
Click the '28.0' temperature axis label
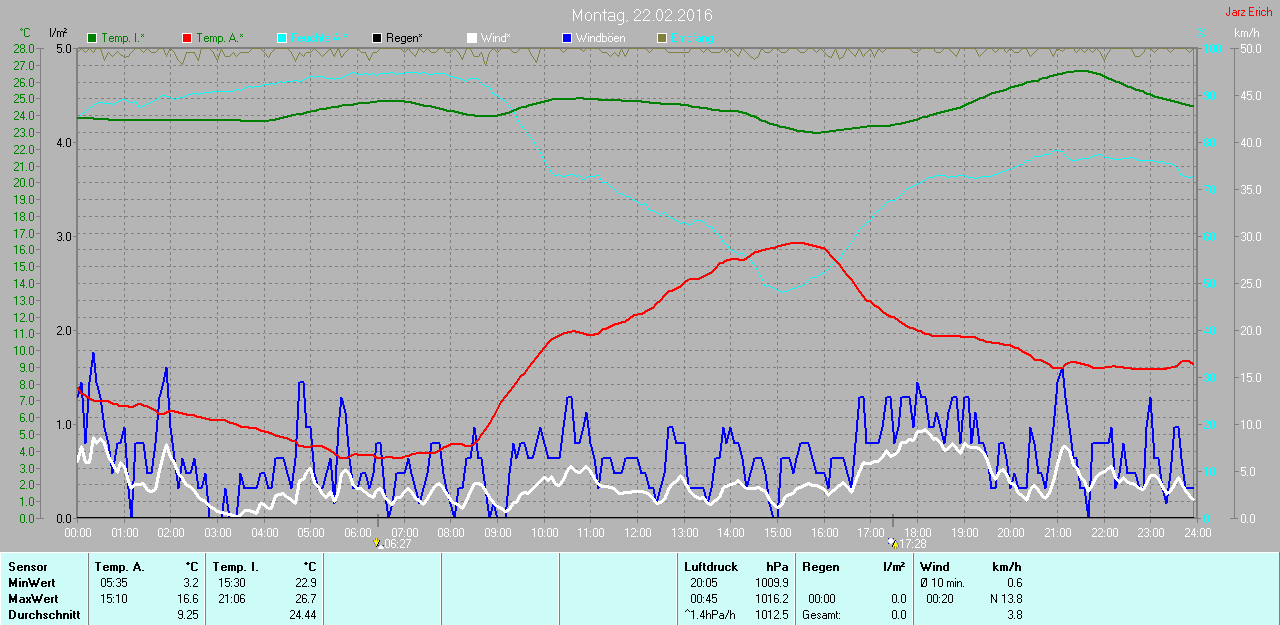coord(24,49)
